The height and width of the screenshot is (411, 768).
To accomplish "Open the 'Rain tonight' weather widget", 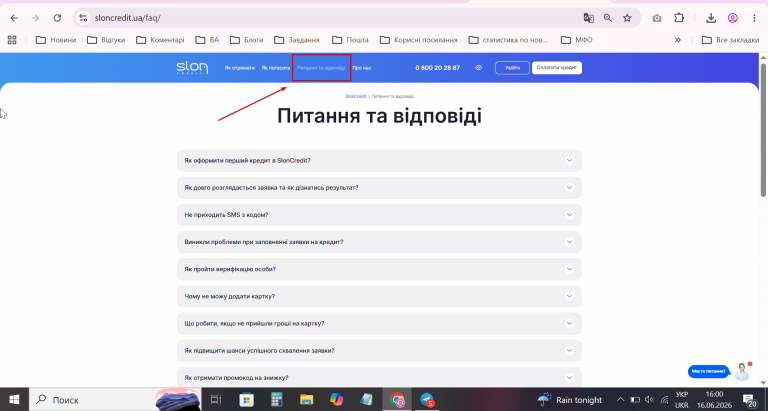I will (x=570, y=400).
